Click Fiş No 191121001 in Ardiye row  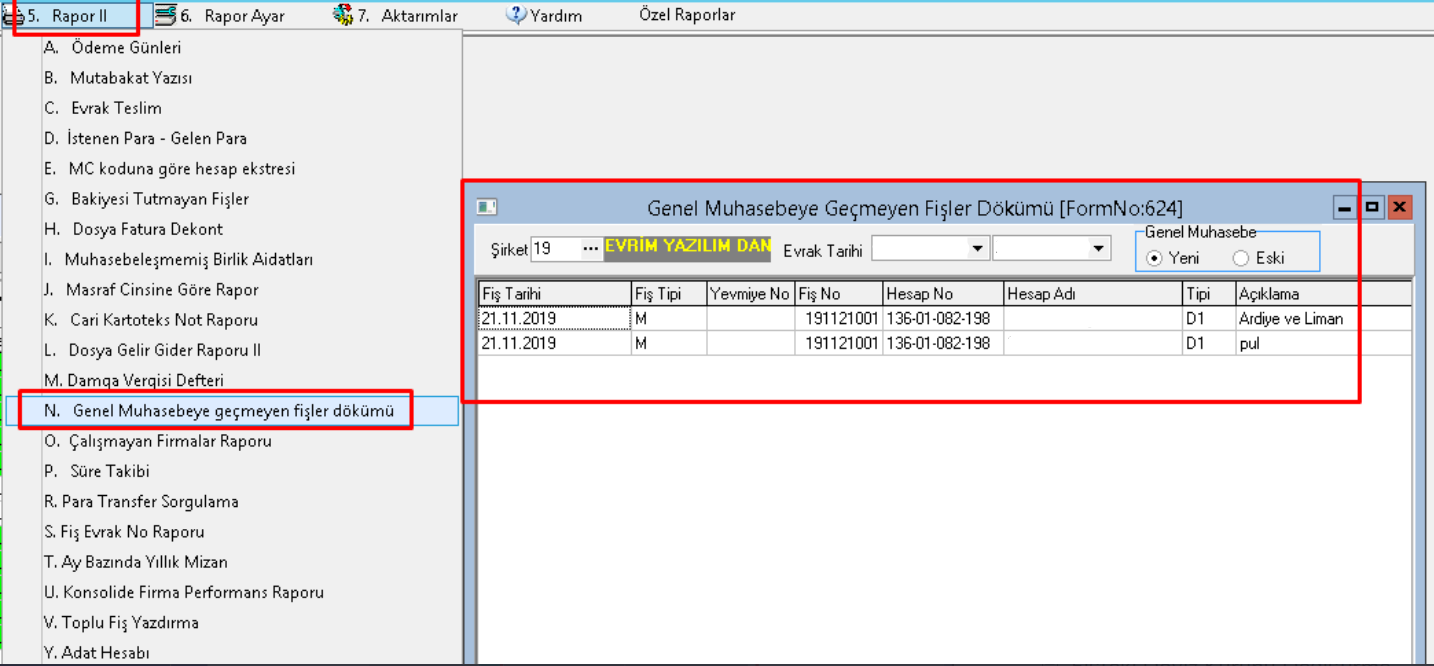point(838,318)
